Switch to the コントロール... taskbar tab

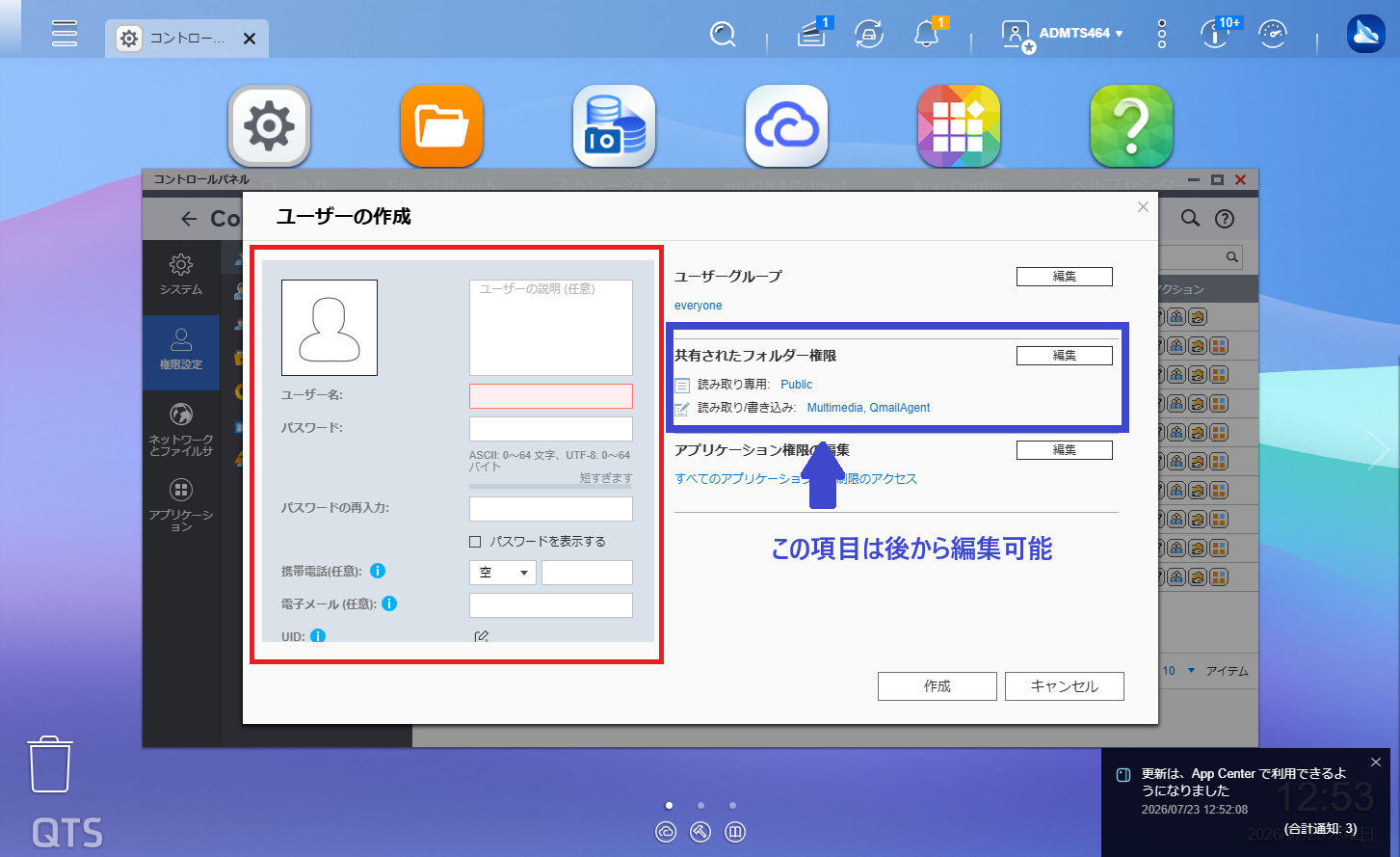[187, 39]
